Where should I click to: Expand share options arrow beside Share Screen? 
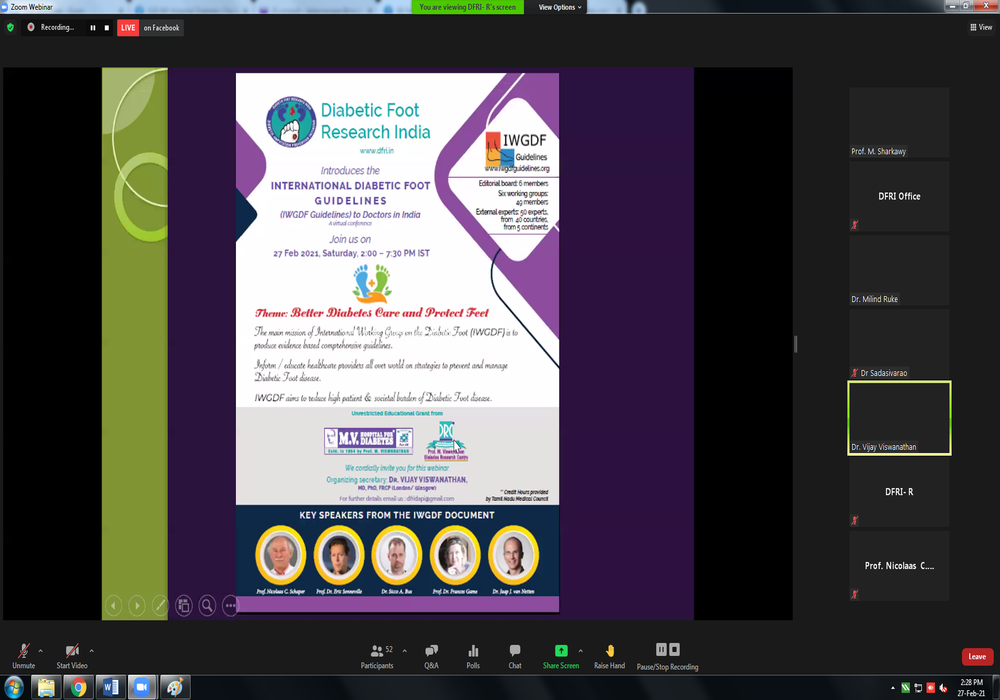click(x=580, y=650)
